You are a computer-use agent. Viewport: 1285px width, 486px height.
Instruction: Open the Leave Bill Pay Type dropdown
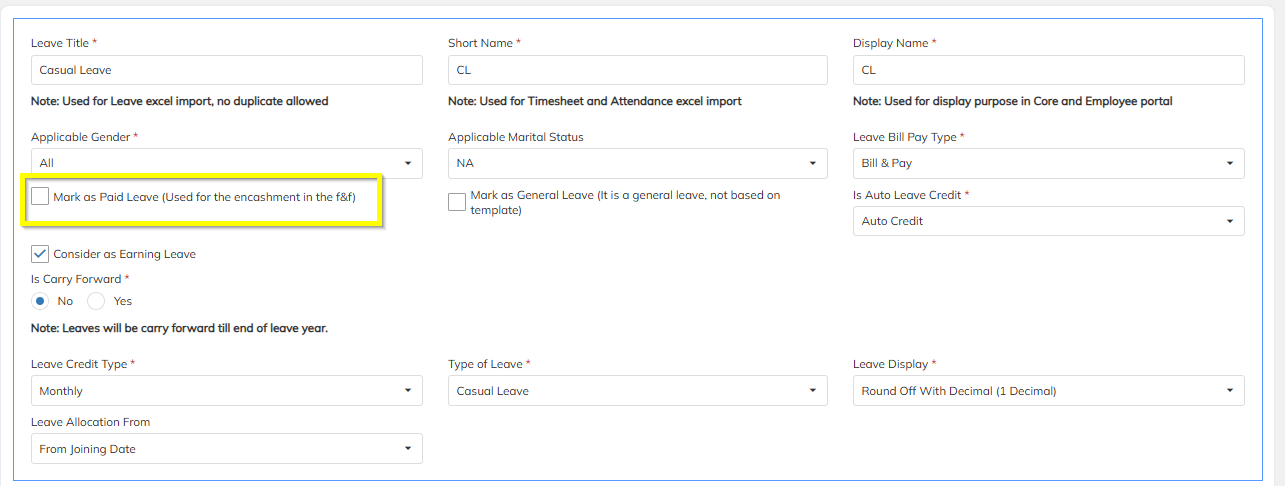(x=1048, y=163)
